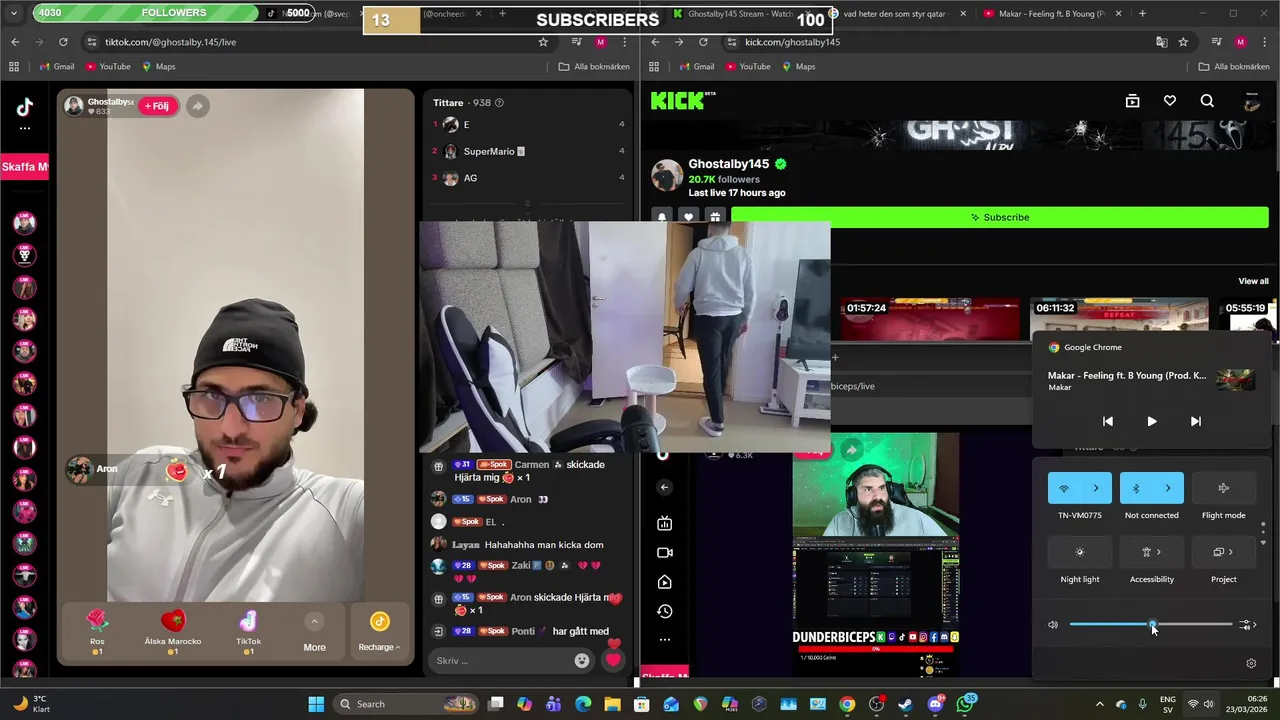The width and height of the screenshot is (1280, 720).
Task: Open TikTok sidebar three-dots menu
Action: point(25,128)
